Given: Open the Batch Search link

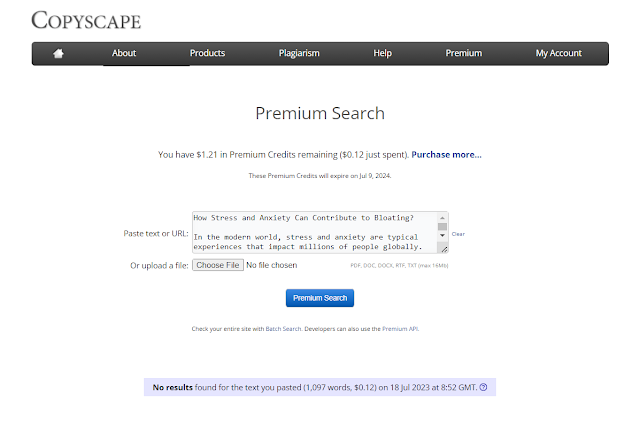Looking at the screenshot, I should (283, 329).
